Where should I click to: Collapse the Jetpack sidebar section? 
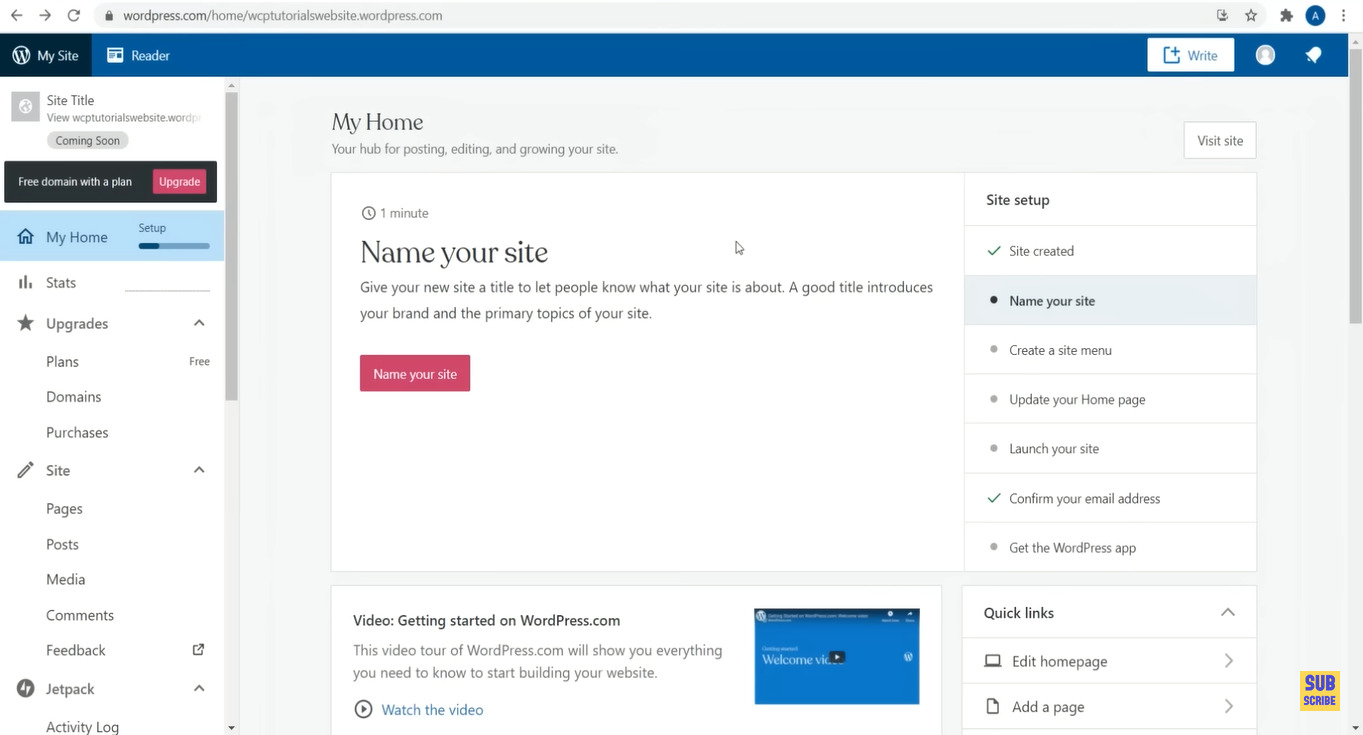pos(199,689)
